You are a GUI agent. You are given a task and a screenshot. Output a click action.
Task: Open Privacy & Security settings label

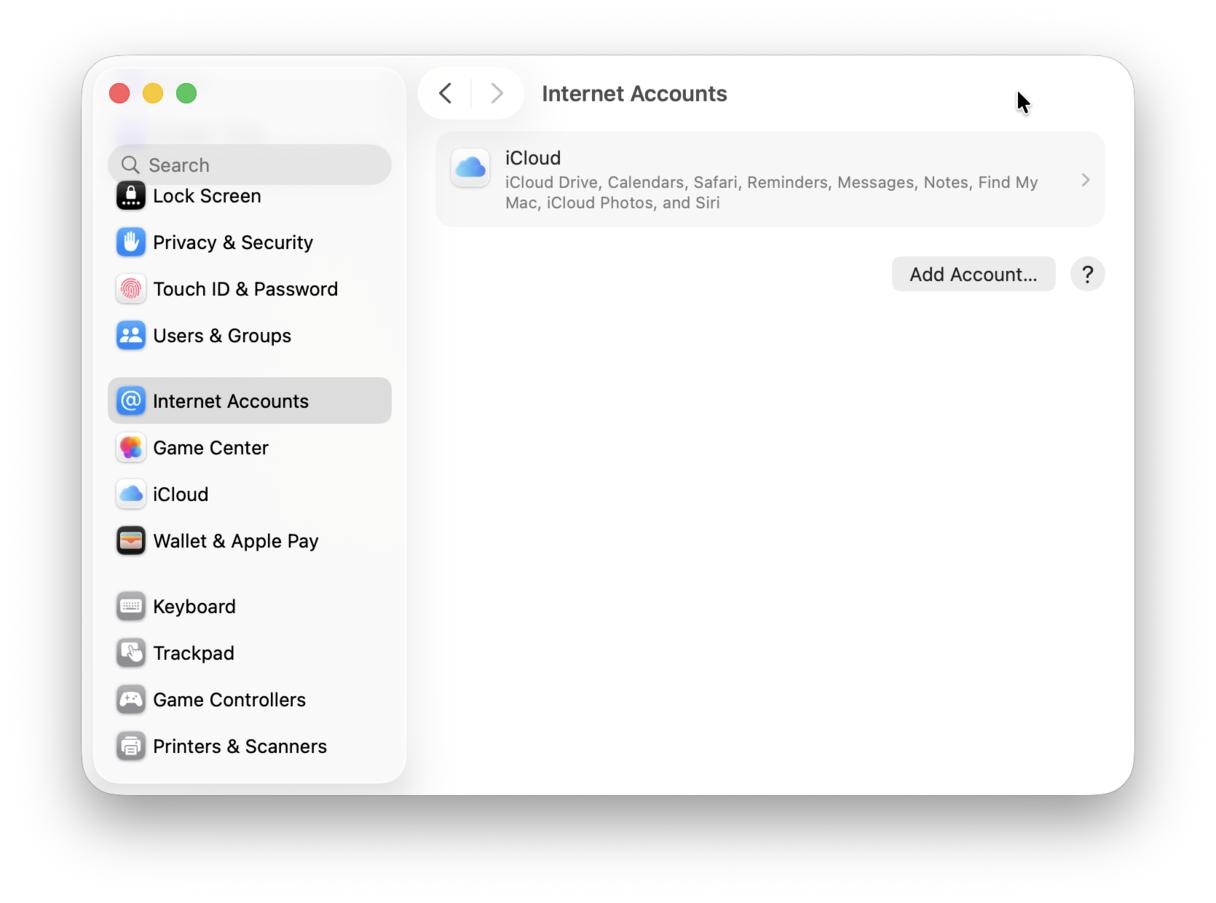click(233, 242)
